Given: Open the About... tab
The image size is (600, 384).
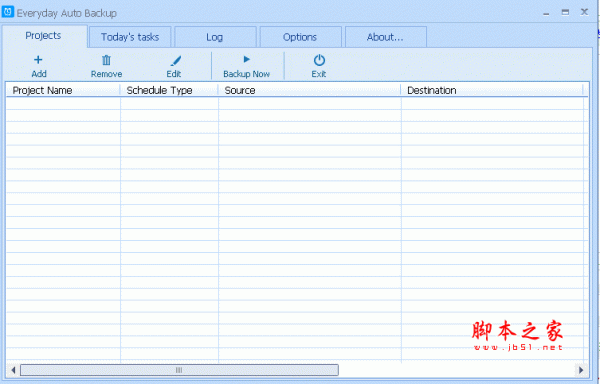Looking at the screenshot, I should pos(386,37).
